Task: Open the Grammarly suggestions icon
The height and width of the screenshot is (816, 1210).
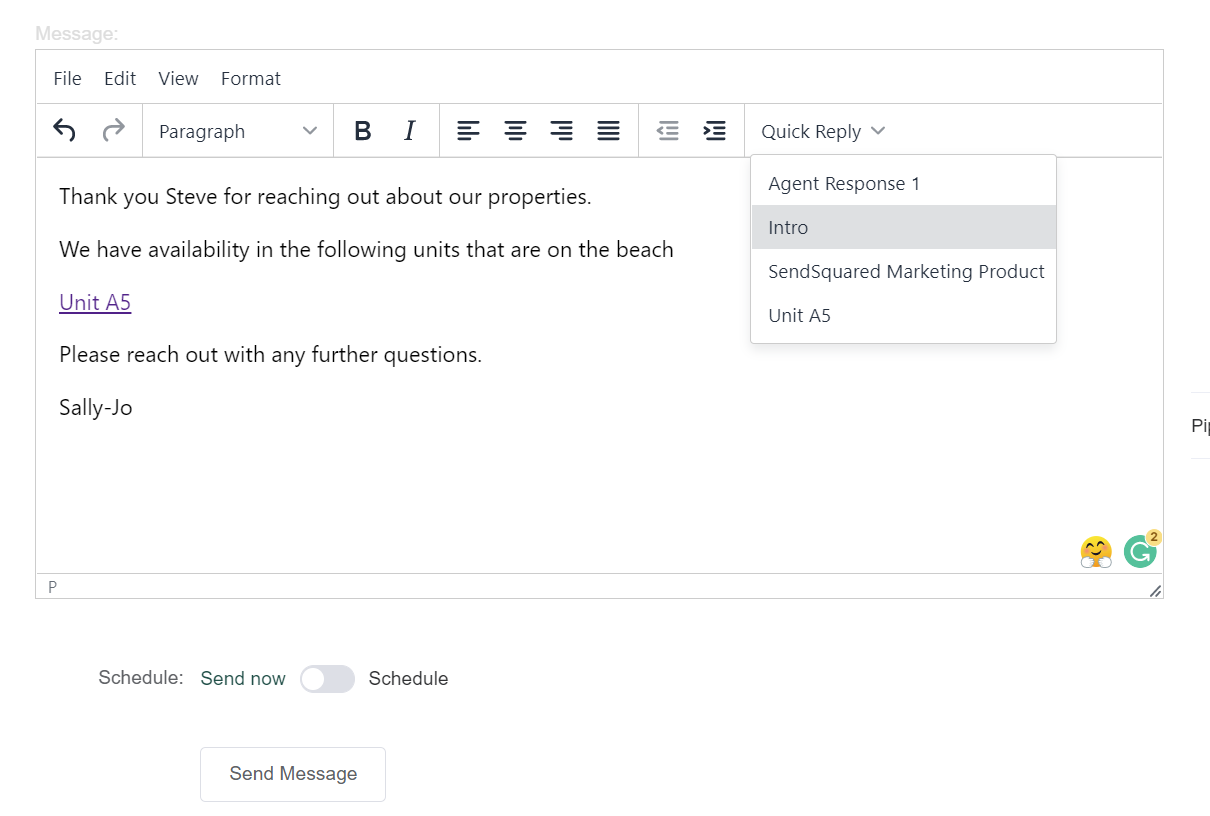Action: pos(1140,551)
